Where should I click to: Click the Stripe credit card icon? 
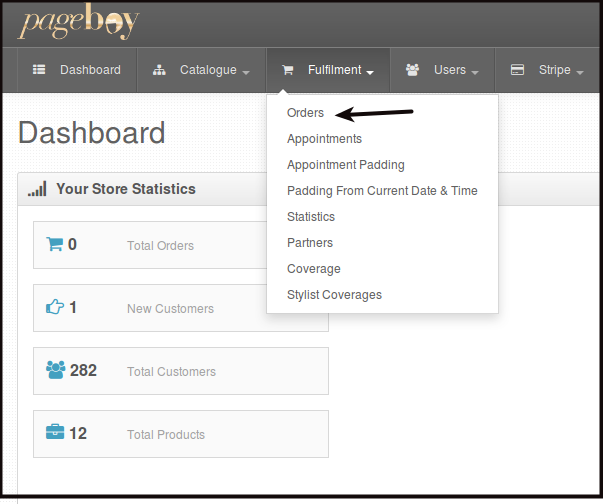(517, 70)
